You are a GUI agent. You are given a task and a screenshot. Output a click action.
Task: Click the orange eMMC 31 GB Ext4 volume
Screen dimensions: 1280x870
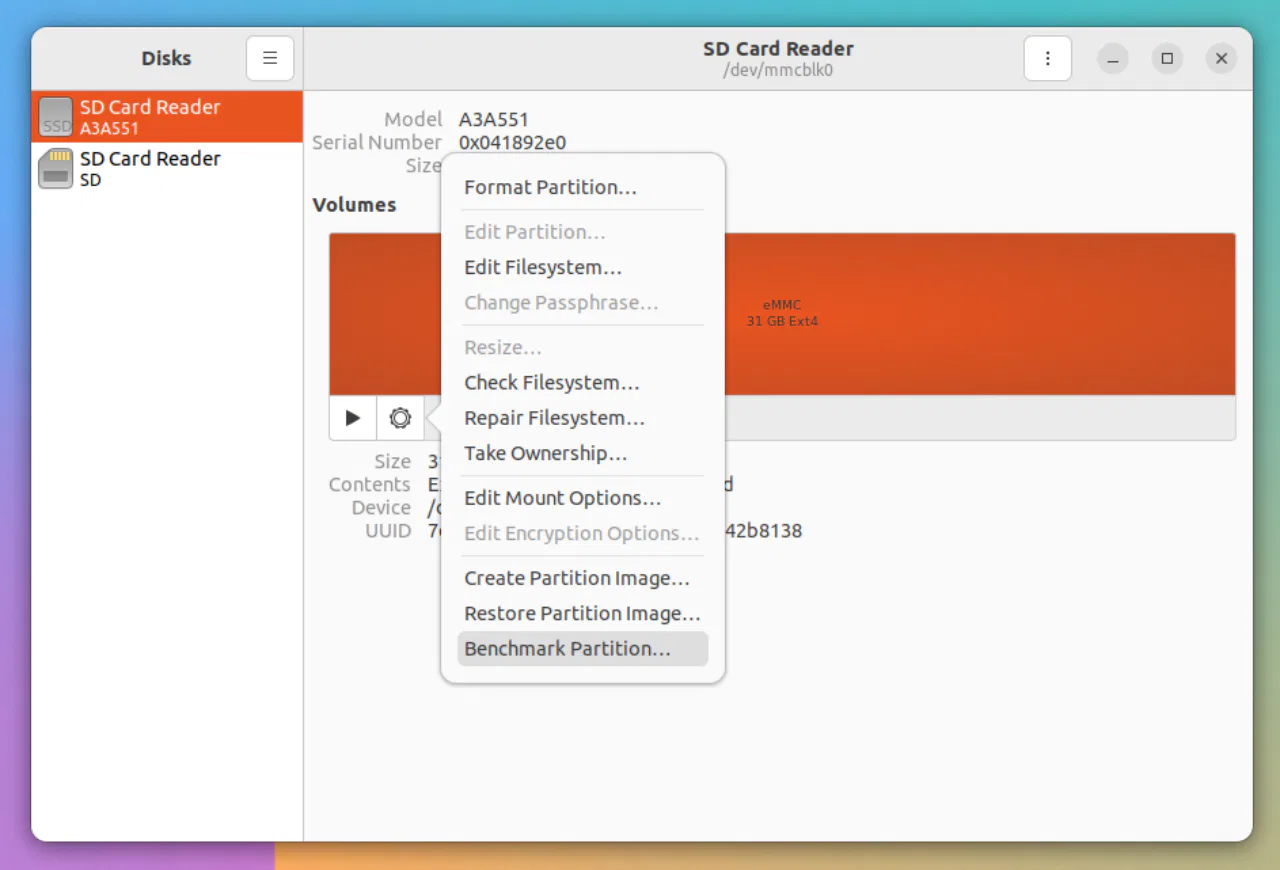point(950,313)
